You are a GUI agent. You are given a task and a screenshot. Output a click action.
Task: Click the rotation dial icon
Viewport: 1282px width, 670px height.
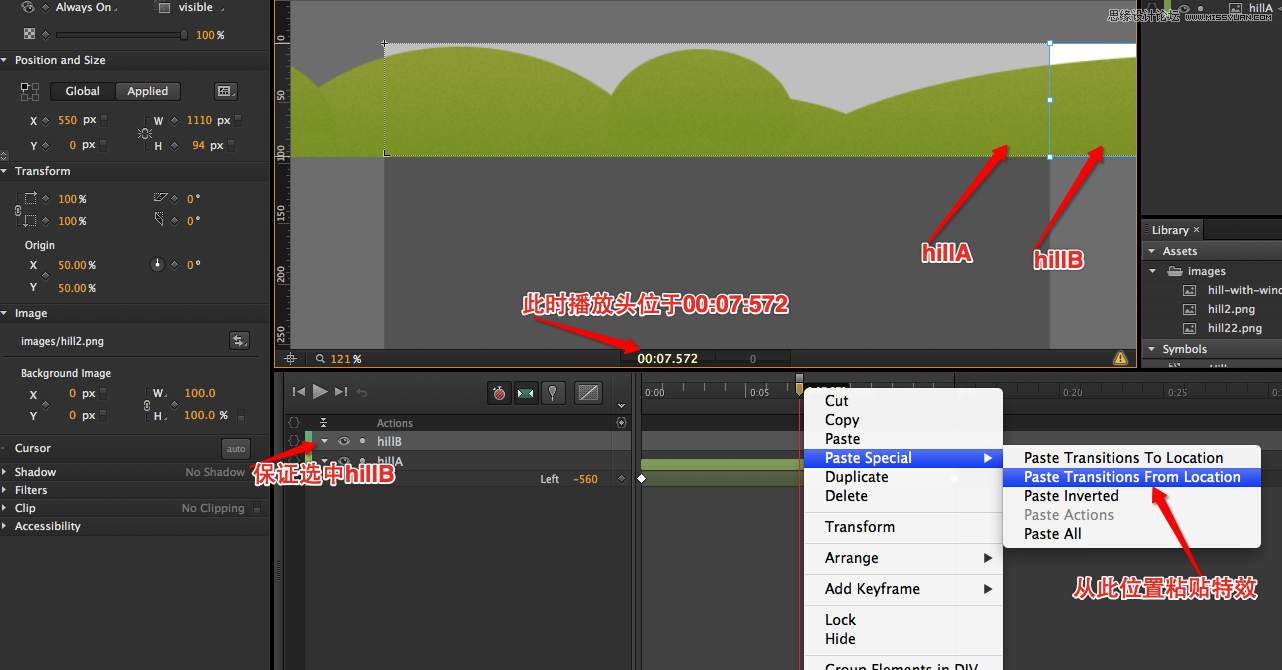click(x=157, y=265)
